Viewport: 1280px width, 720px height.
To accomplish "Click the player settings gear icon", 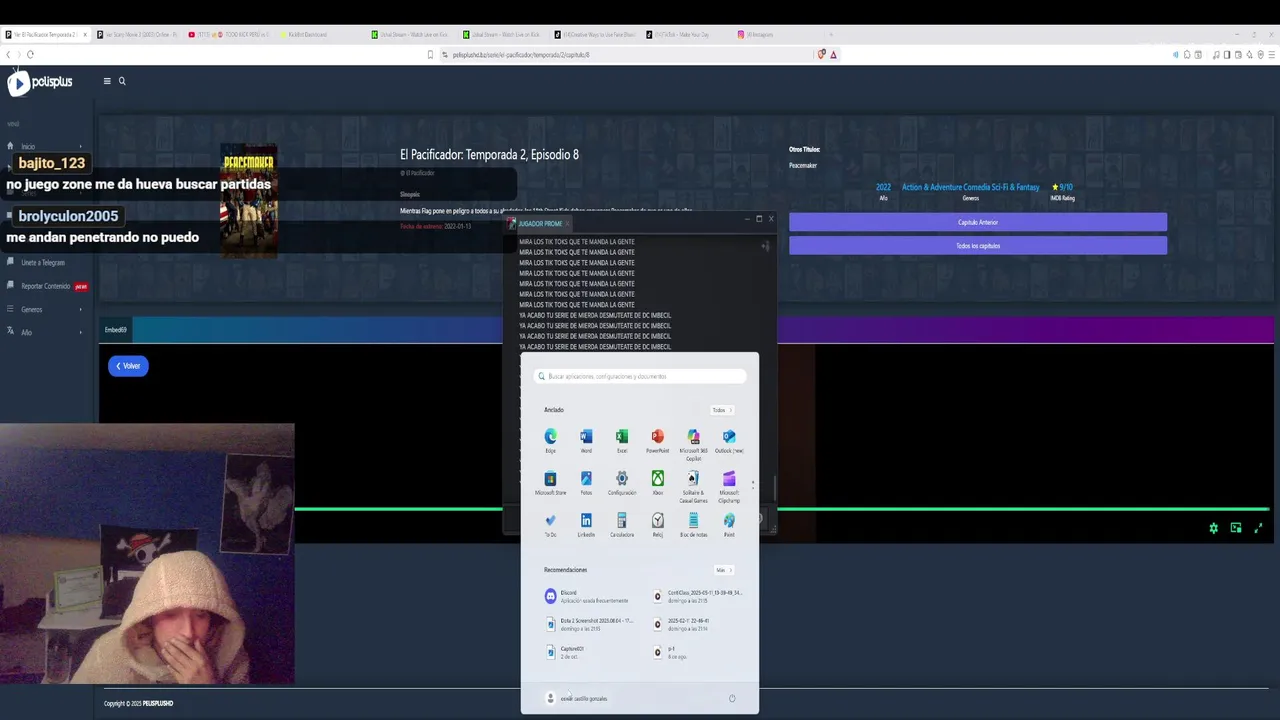I will (x=1214, y=528).
